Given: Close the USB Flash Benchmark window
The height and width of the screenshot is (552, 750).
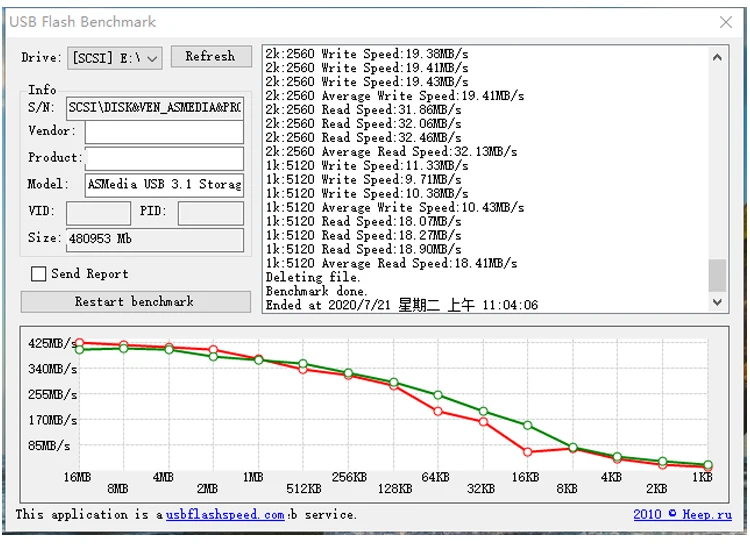Looking at the screenshot, I should (x=726, y=21).
